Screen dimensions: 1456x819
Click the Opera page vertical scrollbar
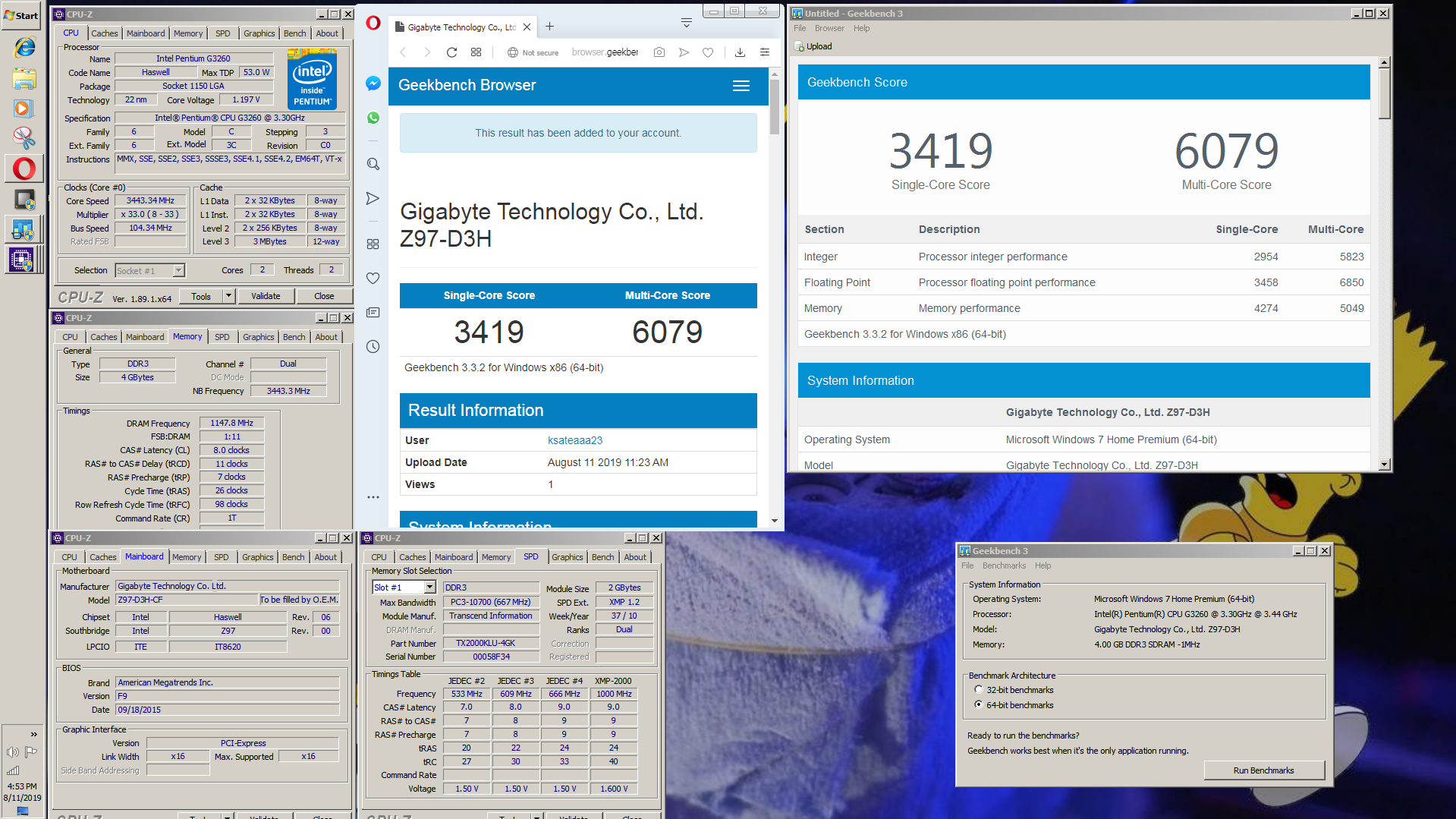(x=774, y=106)
